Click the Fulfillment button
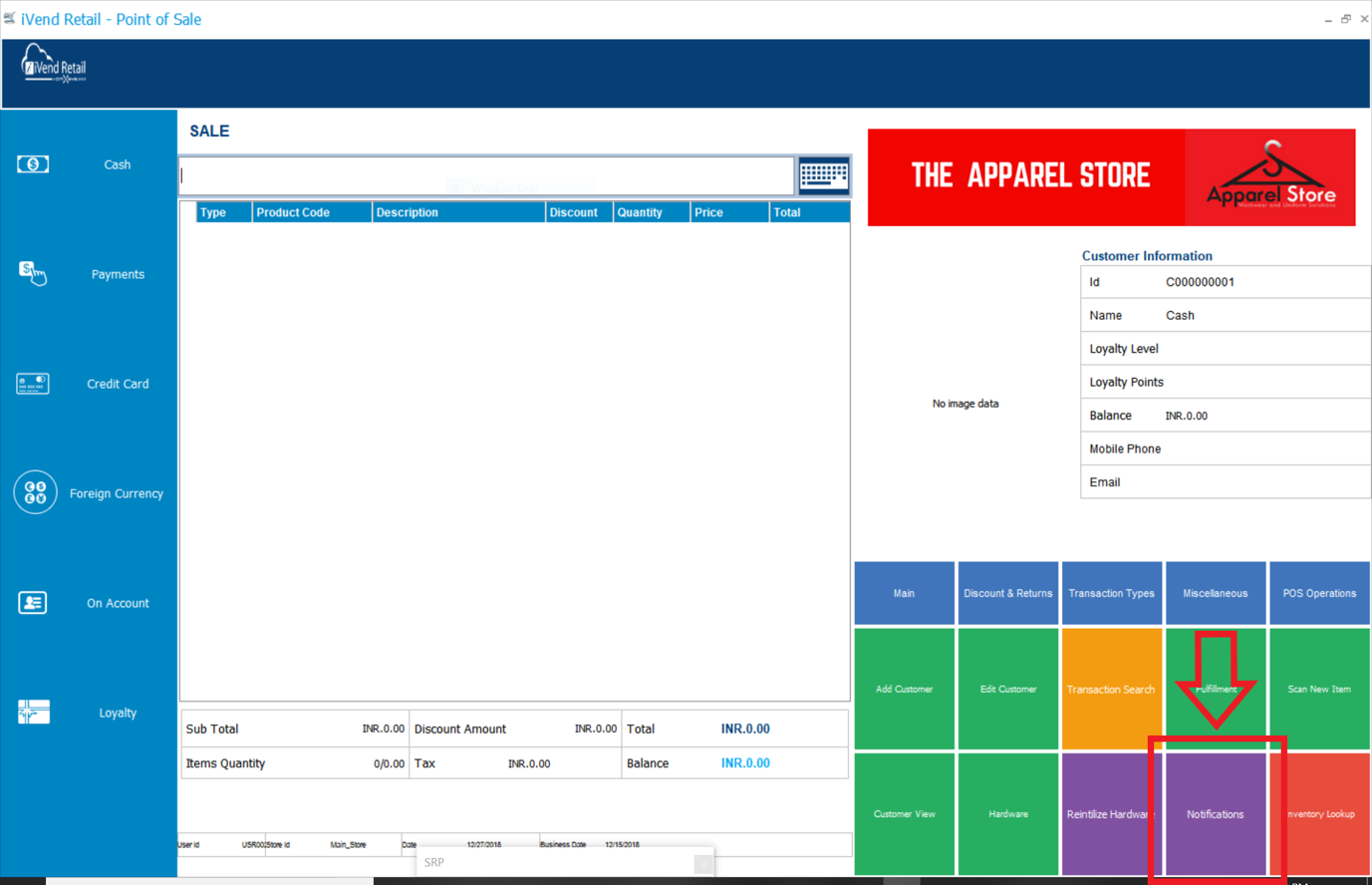Screen dimensions: 1372x885 click(1215, 689)
